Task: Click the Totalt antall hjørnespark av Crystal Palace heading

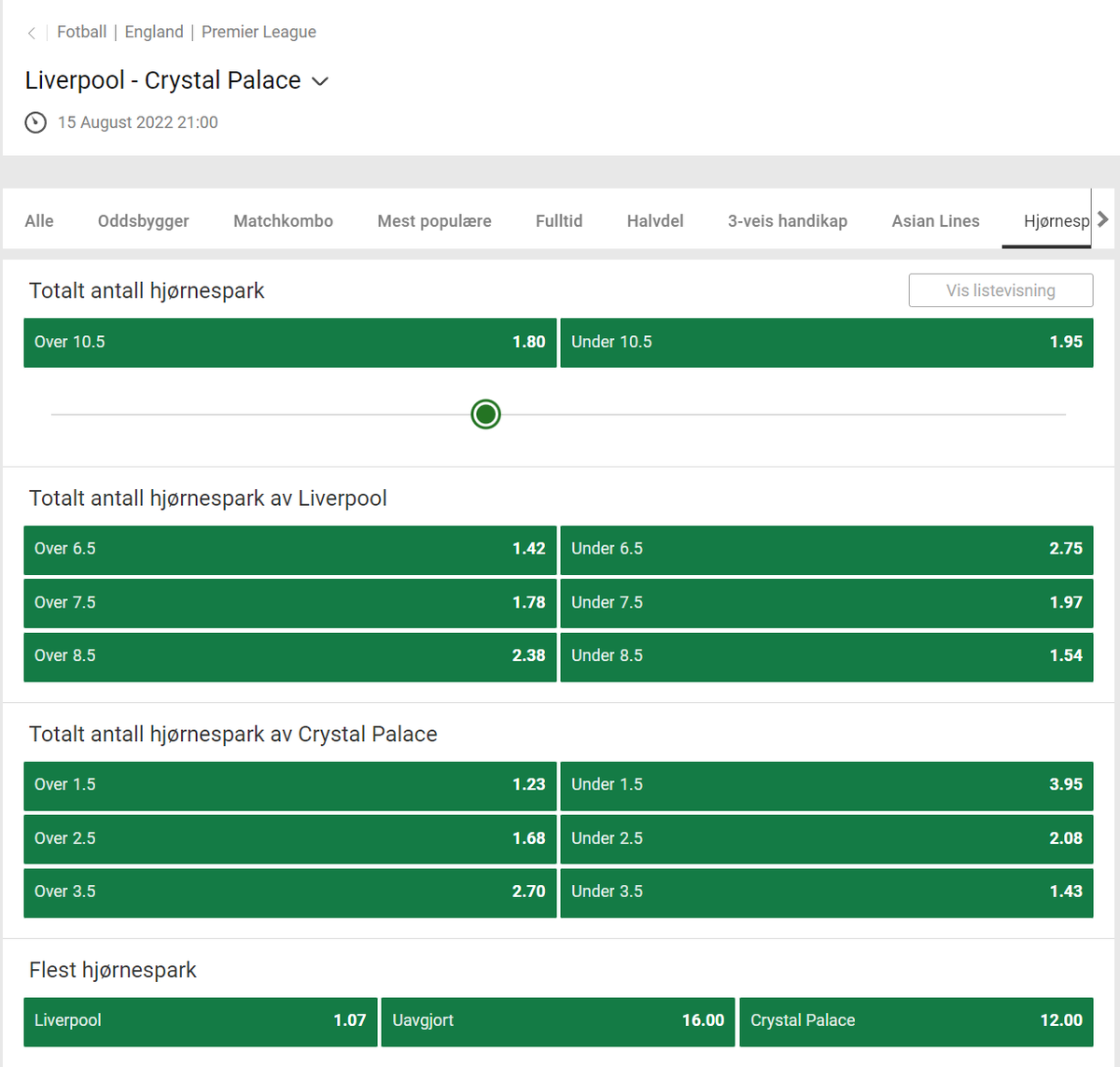Action: [233, 735]
